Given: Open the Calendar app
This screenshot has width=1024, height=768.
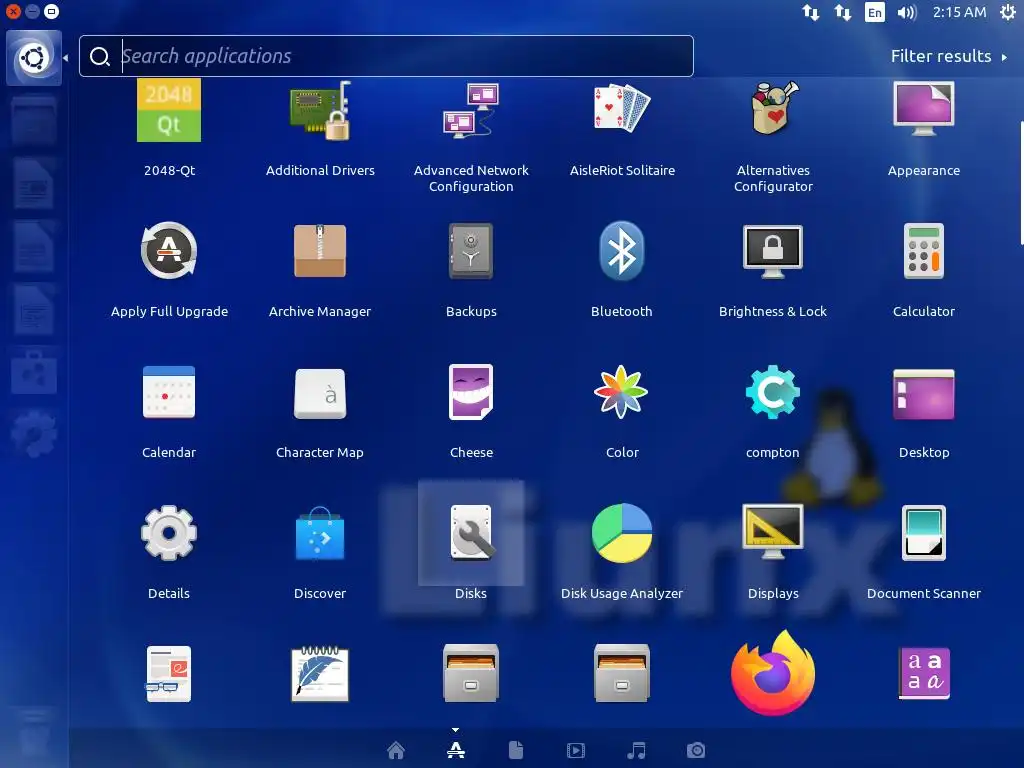Looking at the screenshot, I should coord(169,392).
